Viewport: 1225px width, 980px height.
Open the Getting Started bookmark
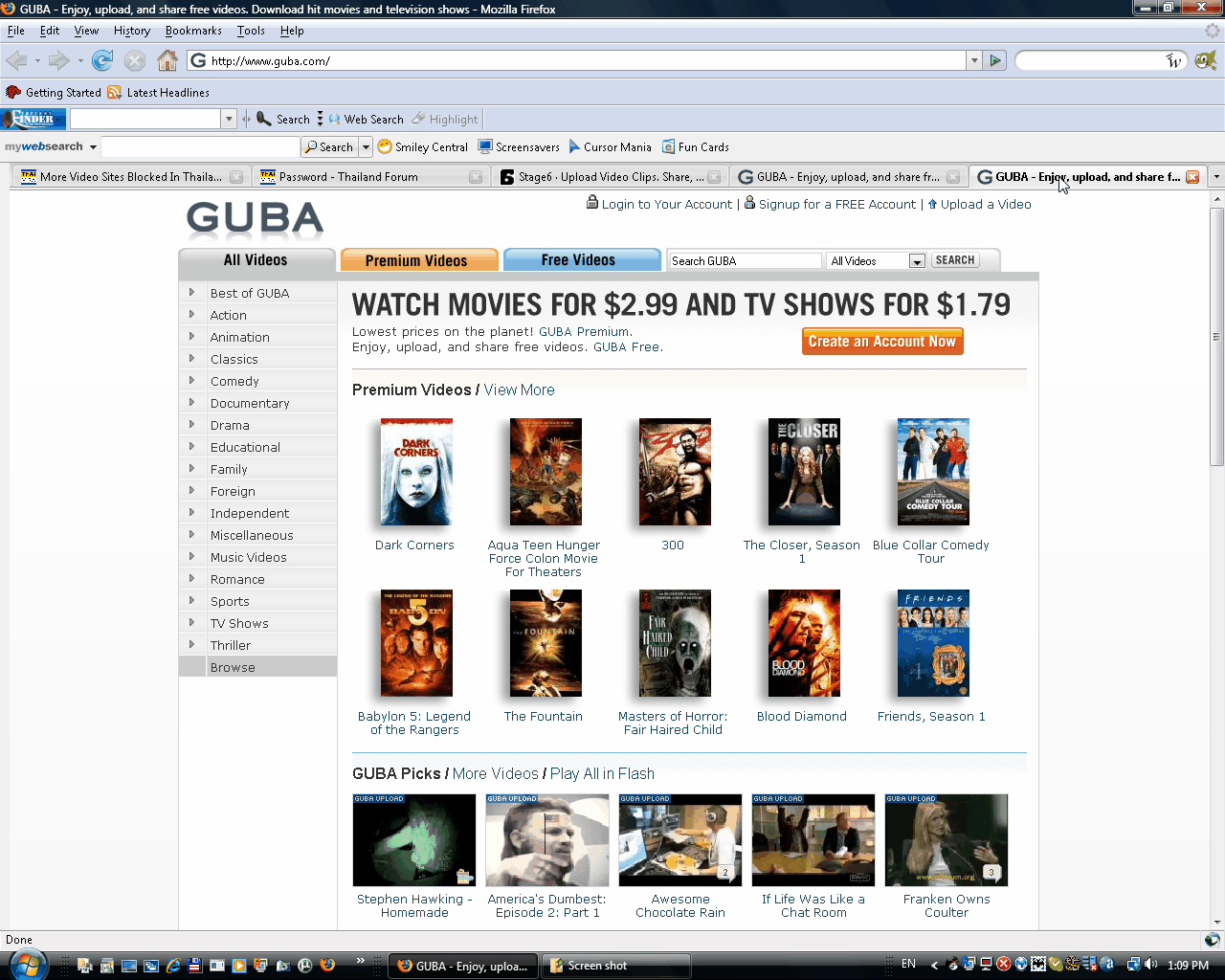tap(53, 92)
